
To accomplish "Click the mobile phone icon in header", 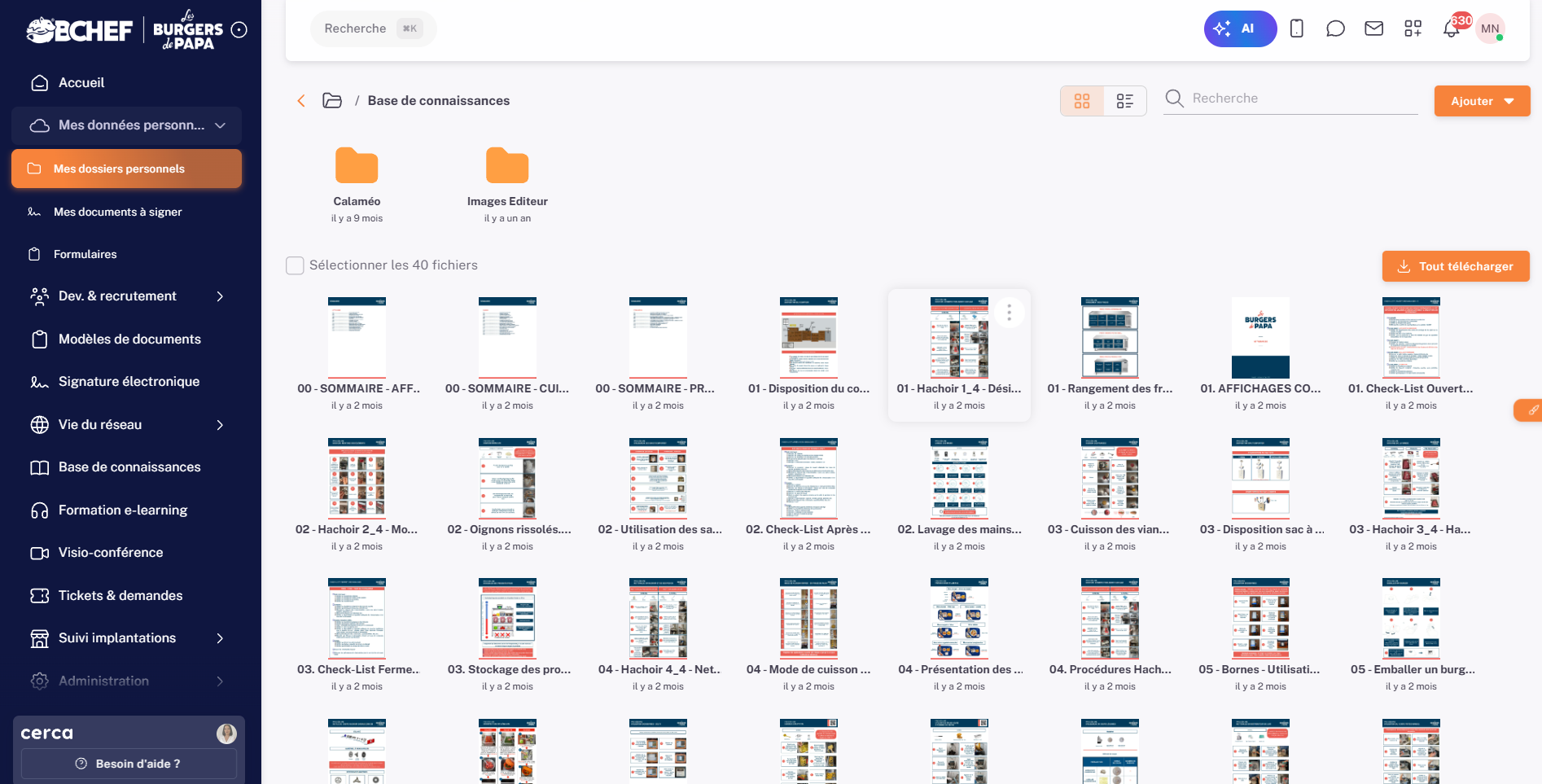I will (1297, 28).
